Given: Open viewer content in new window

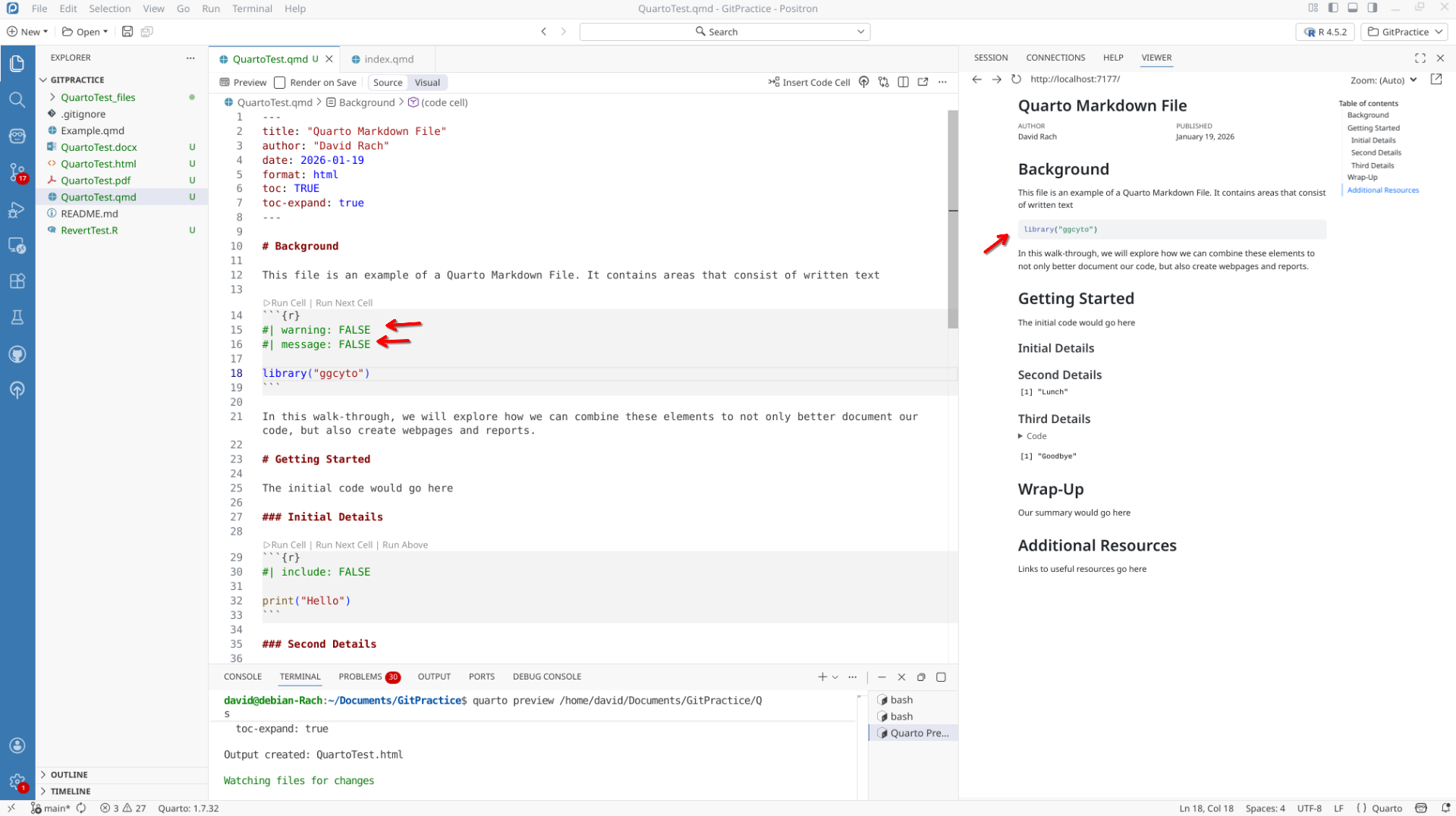Looking at the screenshot, I should pos(1436,80).
